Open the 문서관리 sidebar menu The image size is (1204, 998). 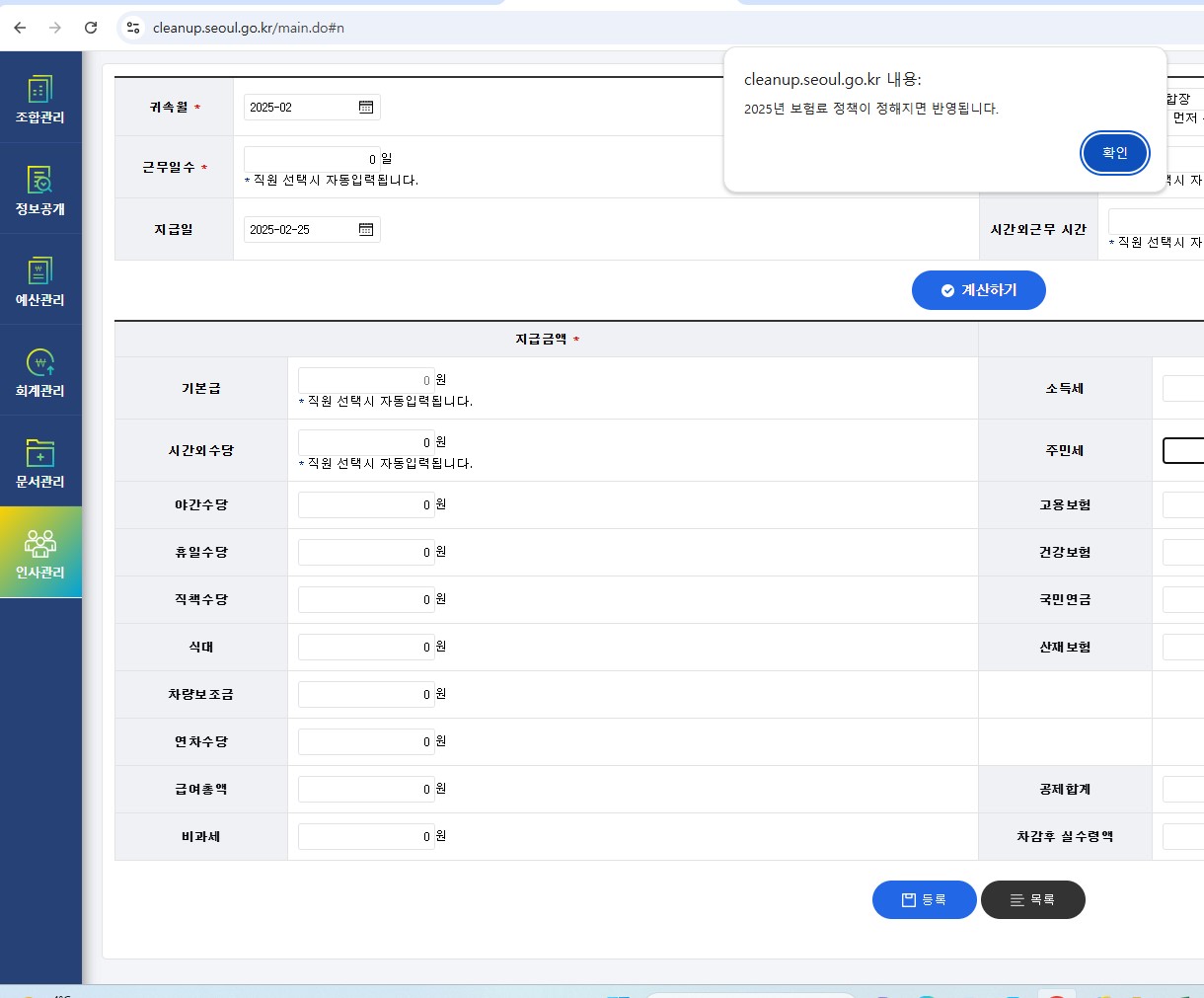click(40, 463)
